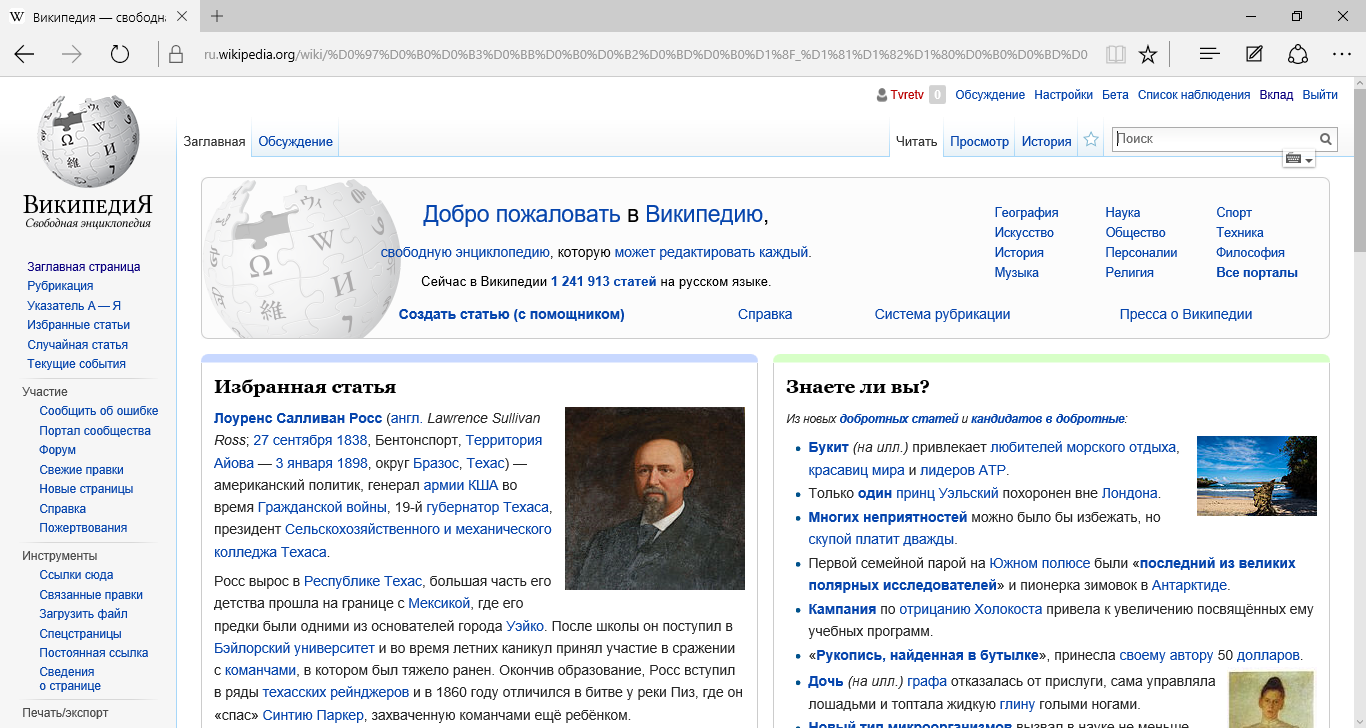Open Настройки in the user menu
Screen dimensions: 1366x728
click(1063, 95)
